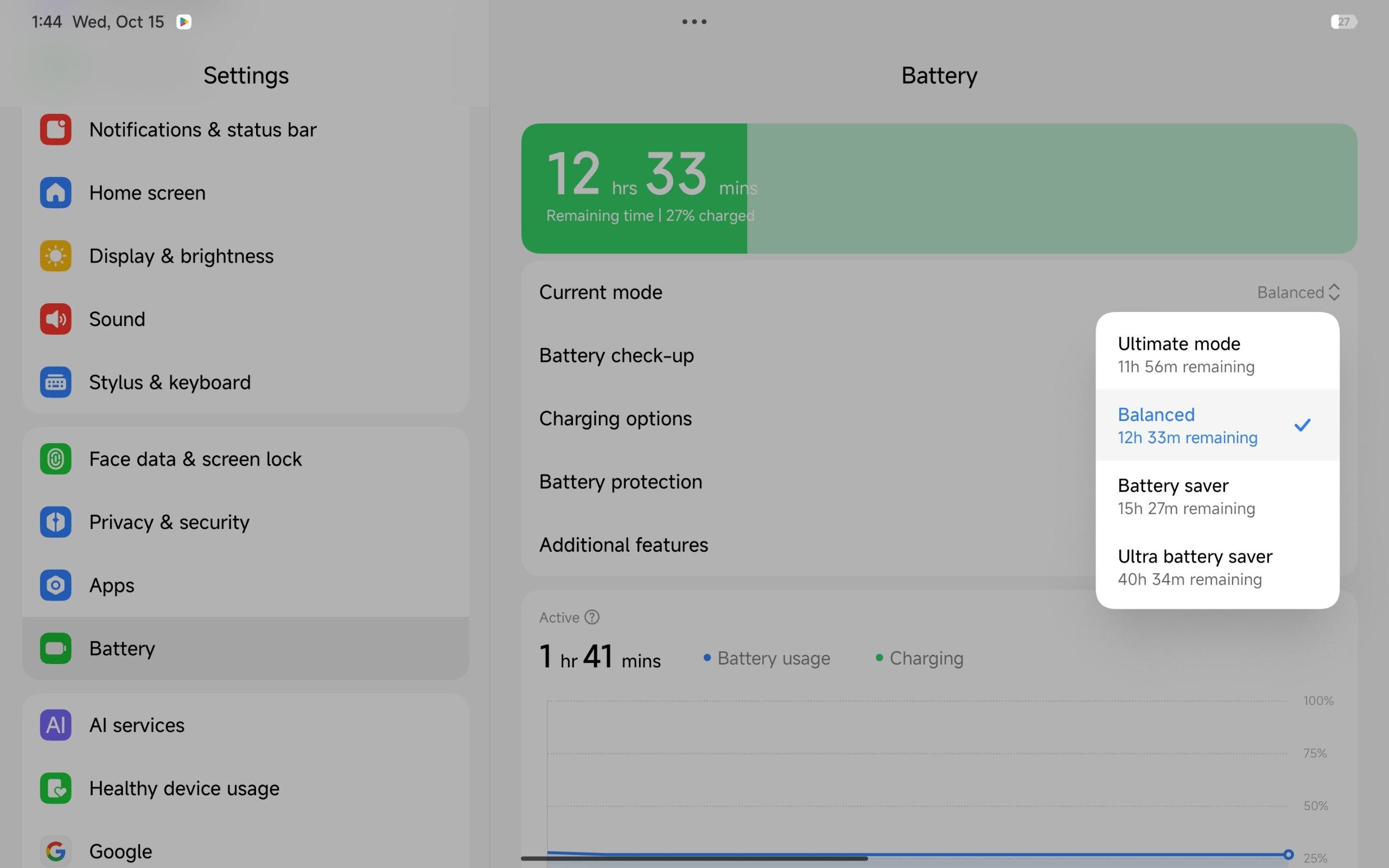
Task: Open Battery check-up
Action: point(616,355)
